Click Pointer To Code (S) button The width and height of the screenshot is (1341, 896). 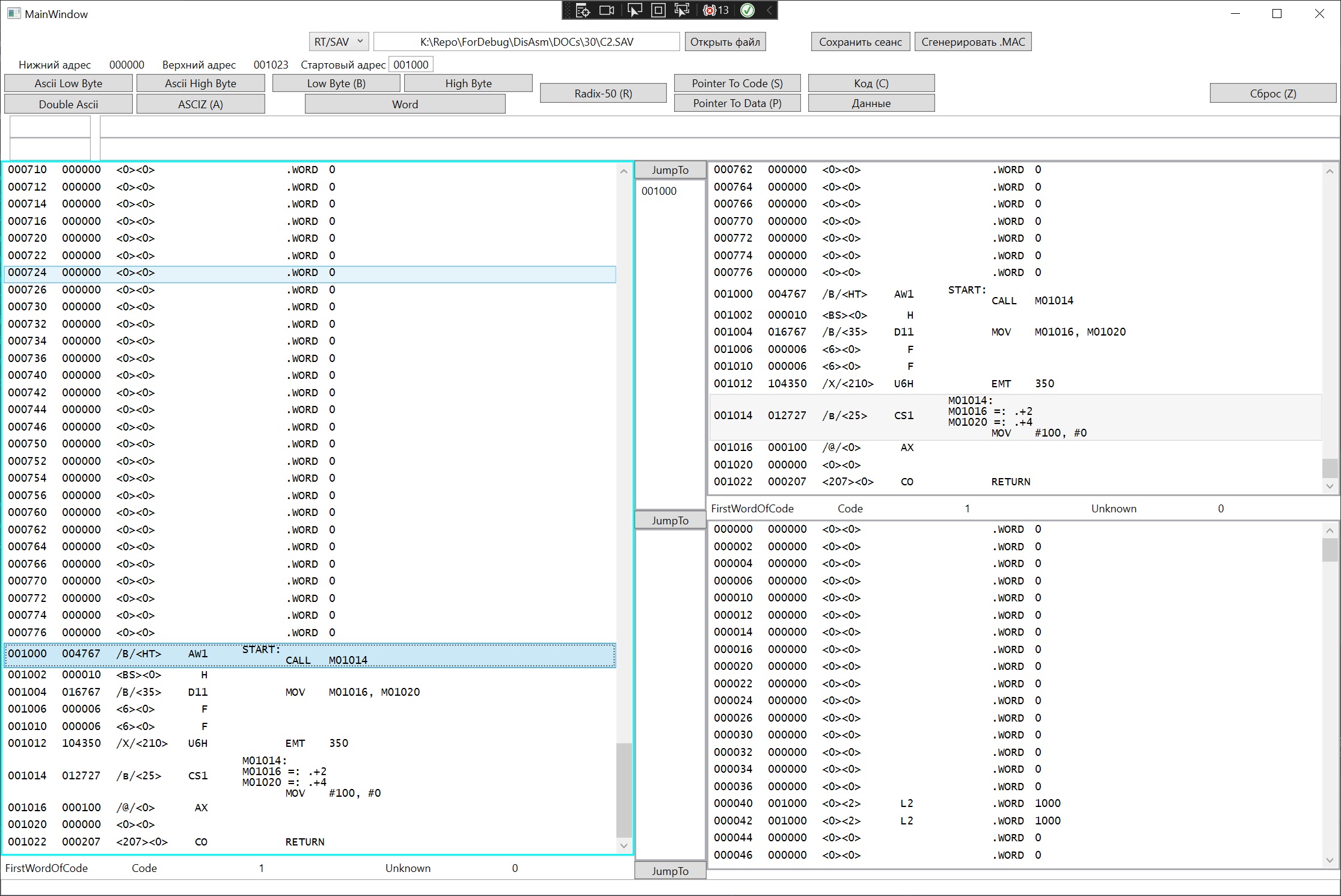coord(737,83)
